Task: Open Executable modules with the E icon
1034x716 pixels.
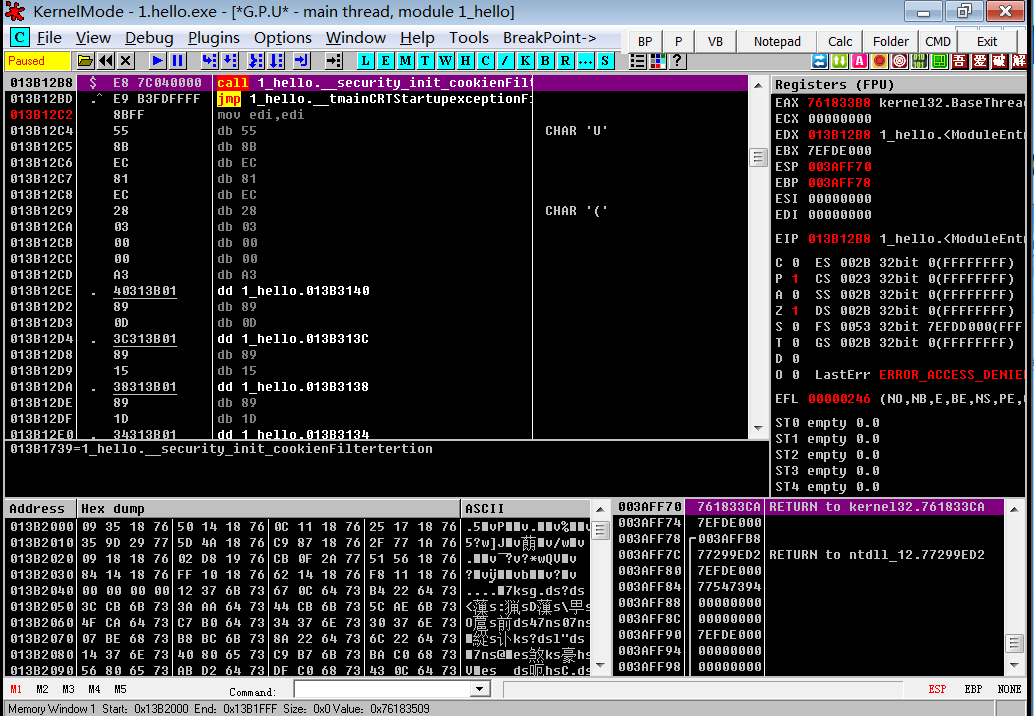Action: 385,61
